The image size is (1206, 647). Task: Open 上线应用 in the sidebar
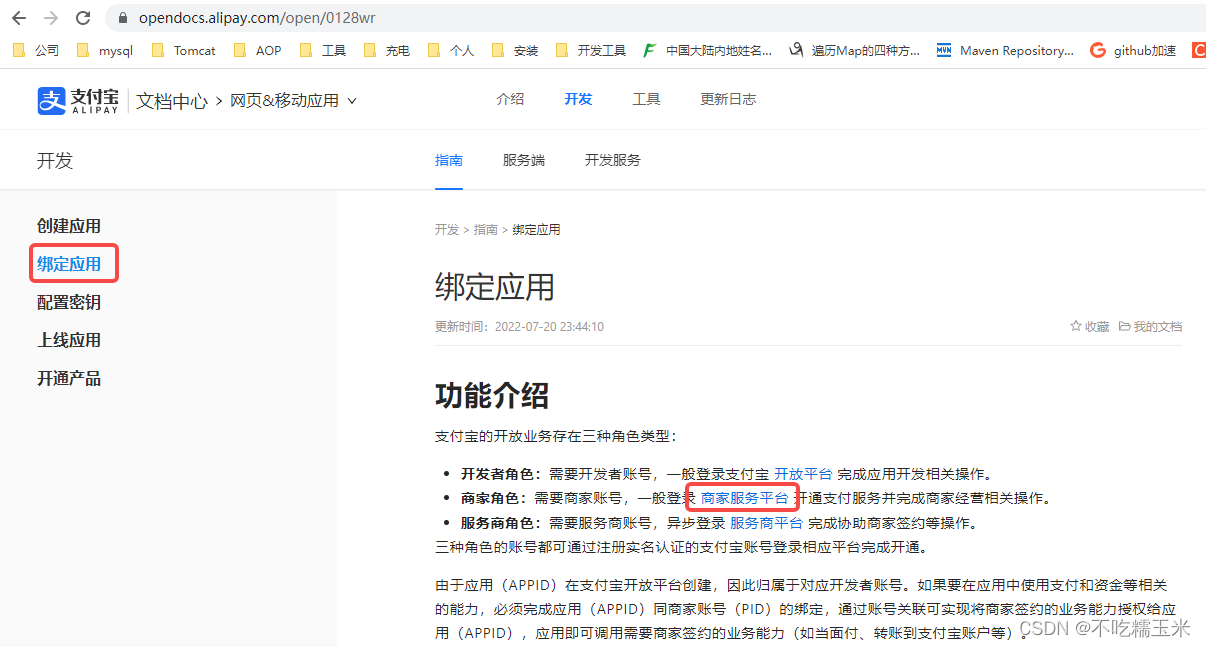pyautogui.click(x=69, y=340)
